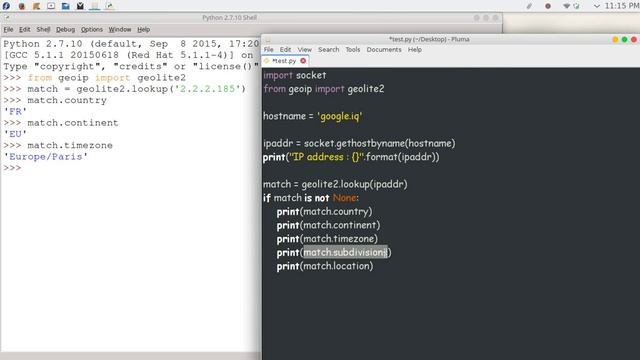The height and width of the screenshot is (360, 640).
Task: Click 'match = geolite2.lookup(ipaddr)' line
Action: (335, 184)
